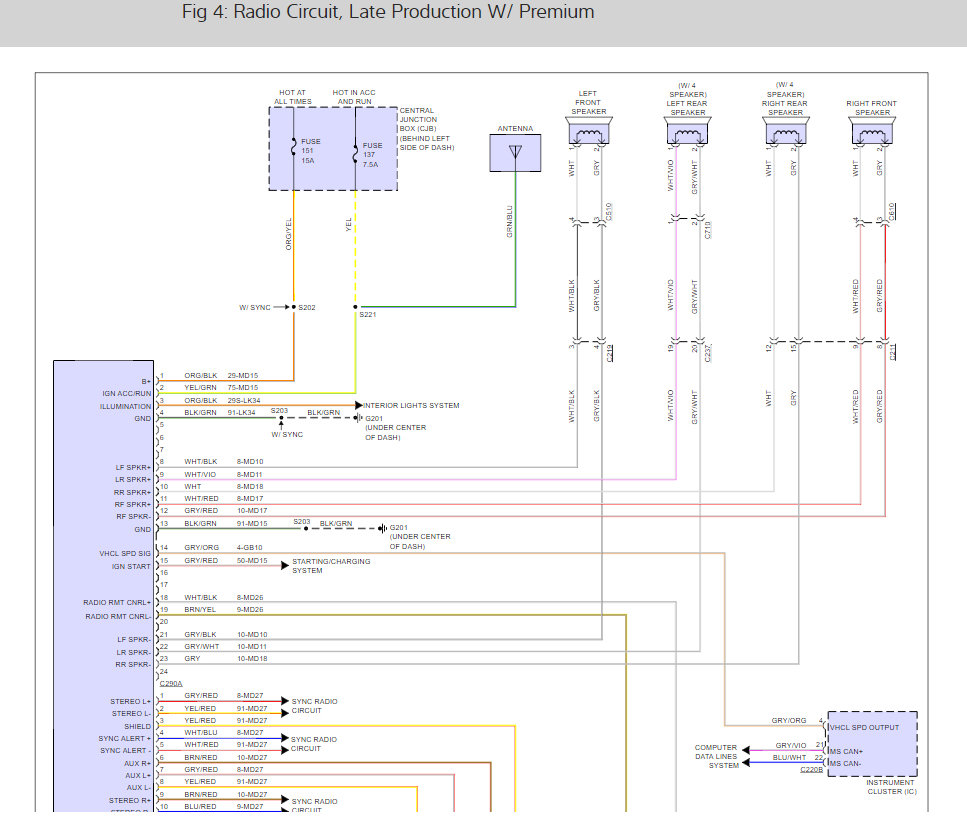
Task: Click the 'VHCL SPD SIG' pin label
Action: [125, 554]
